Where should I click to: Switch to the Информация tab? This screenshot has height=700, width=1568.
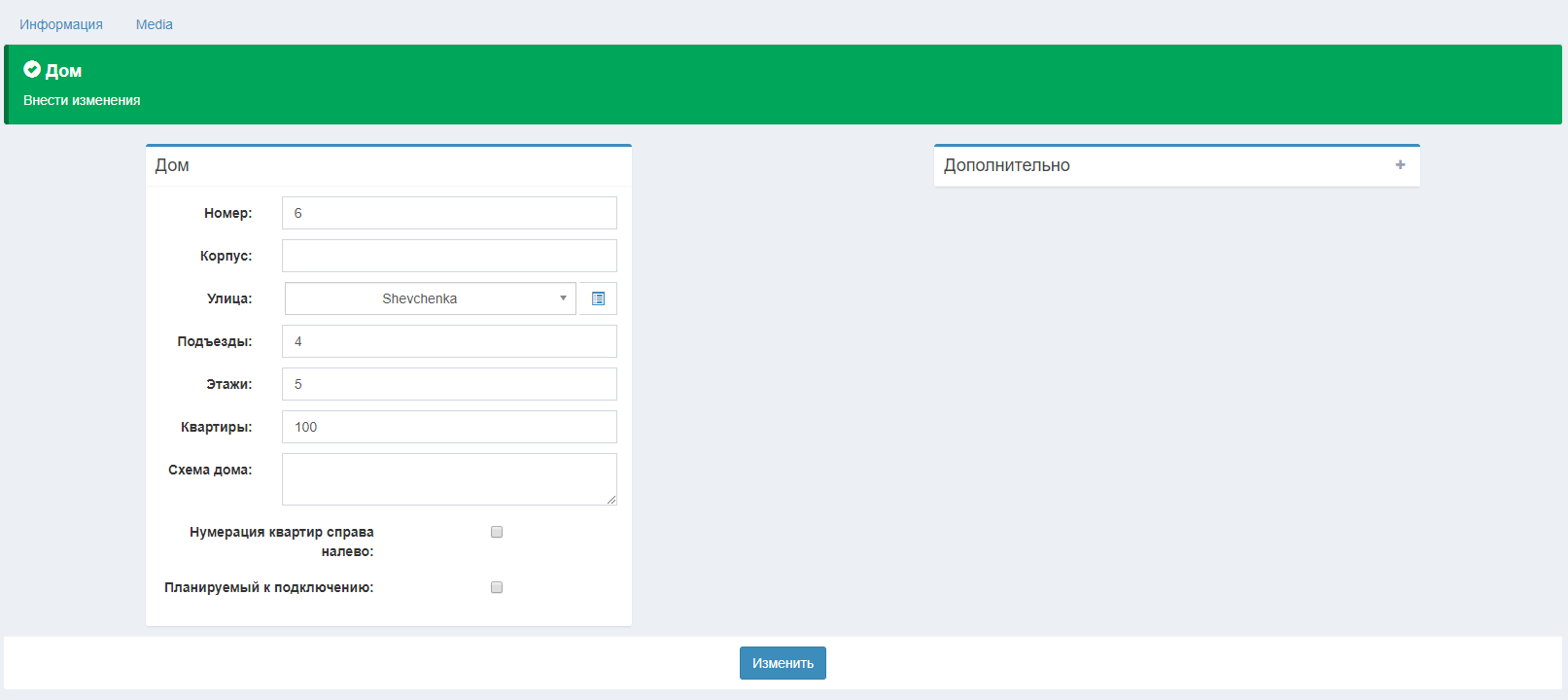(x=61, y=24)
